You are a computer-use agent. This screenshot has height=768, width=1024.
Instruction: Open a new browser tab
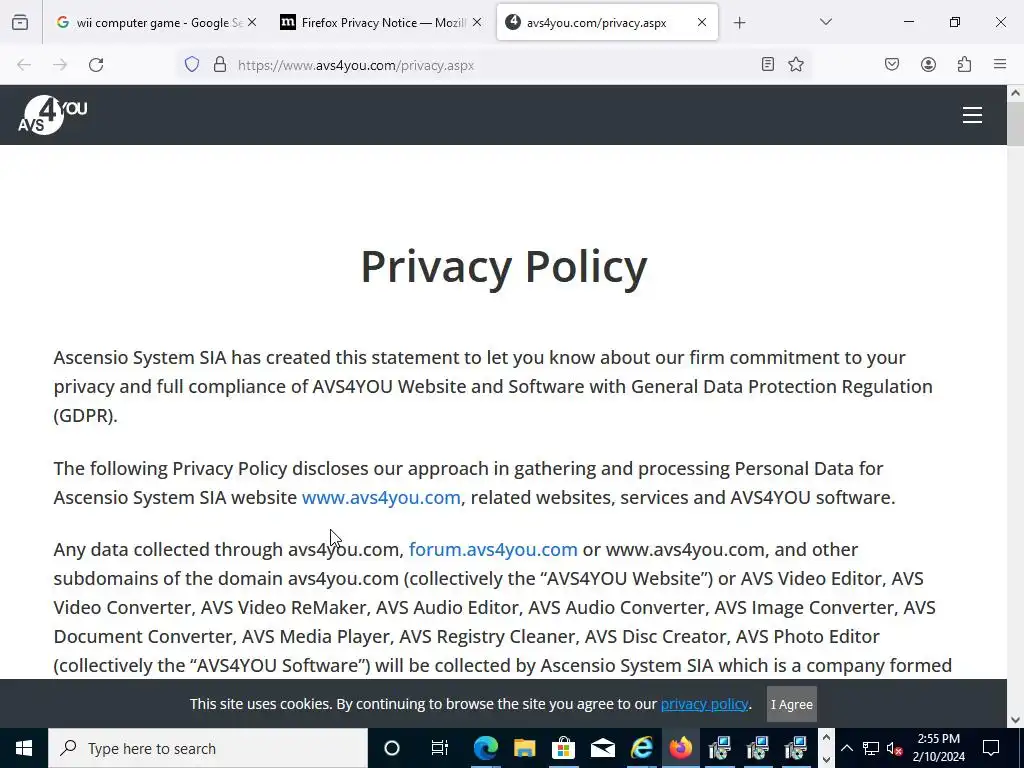[x=739, y=23]
